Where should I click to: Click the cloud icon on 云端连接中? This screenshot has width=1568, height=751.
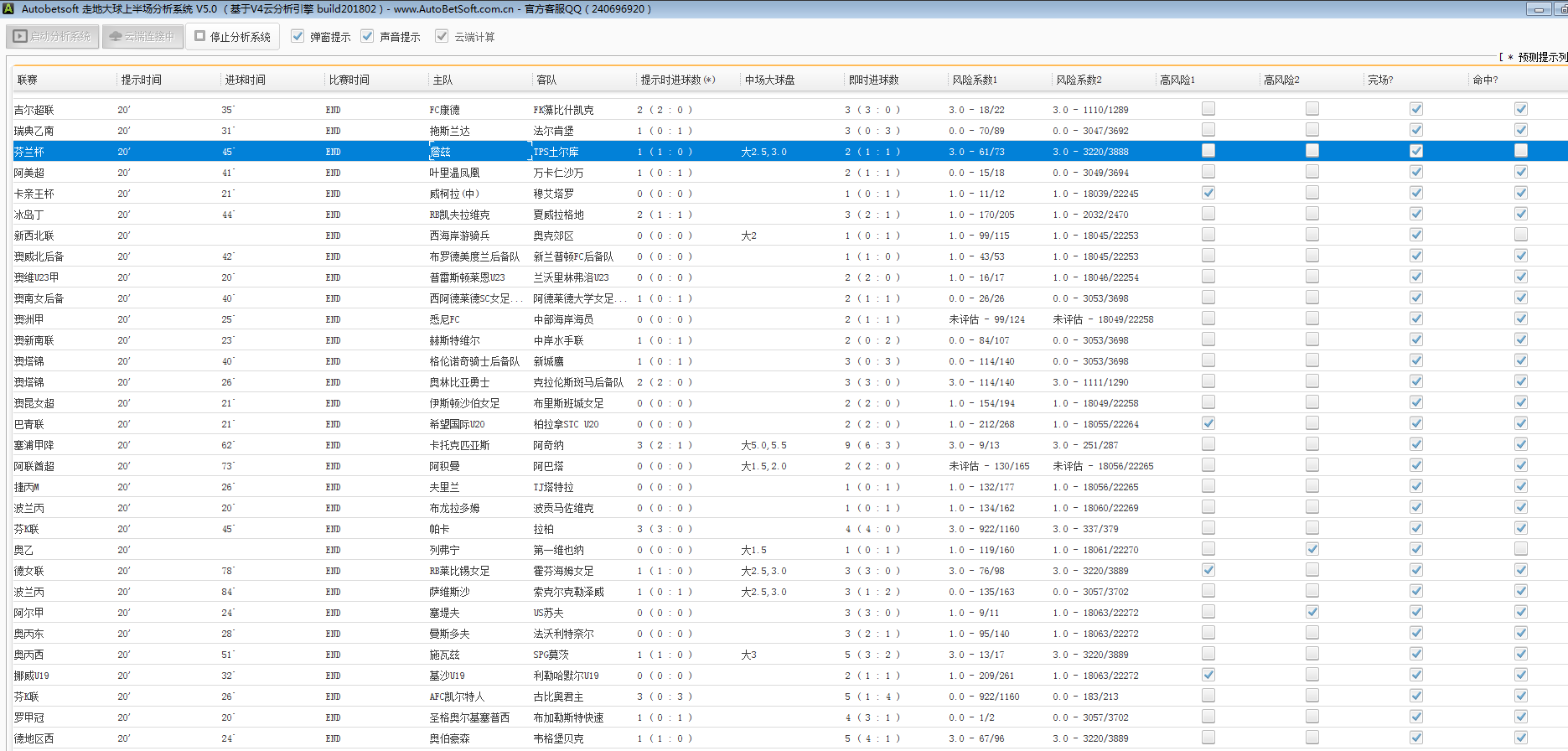click(116, 36)
